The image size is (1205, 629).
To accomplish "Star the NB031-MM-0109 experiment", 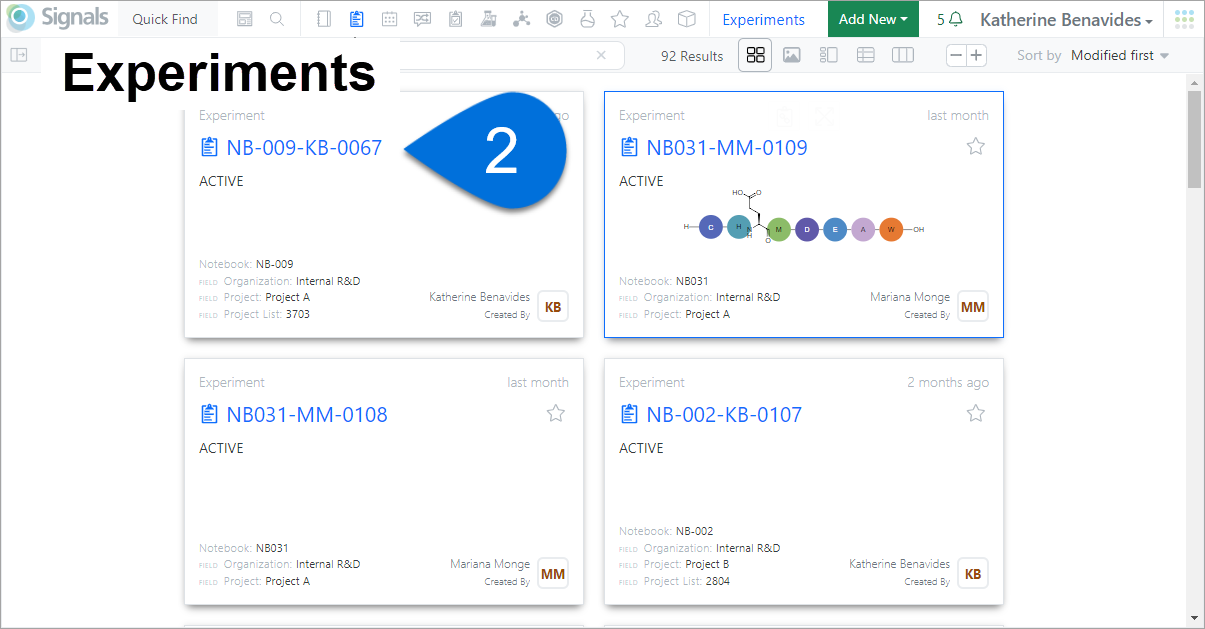I will pos(976,146).
